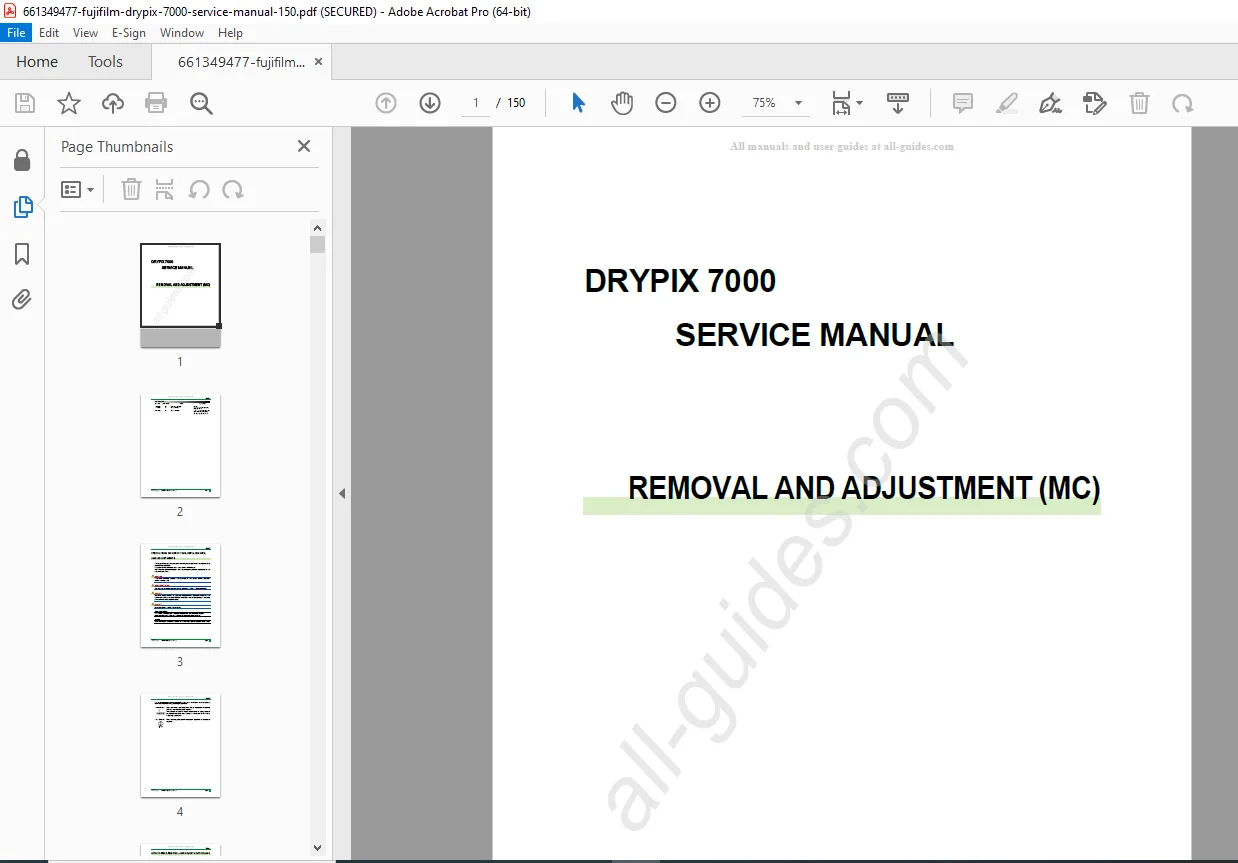Screen dimensions: 1238x863
Task: Click the thumbnails scrollbar down arrow
Action: (x=318, y=848)
